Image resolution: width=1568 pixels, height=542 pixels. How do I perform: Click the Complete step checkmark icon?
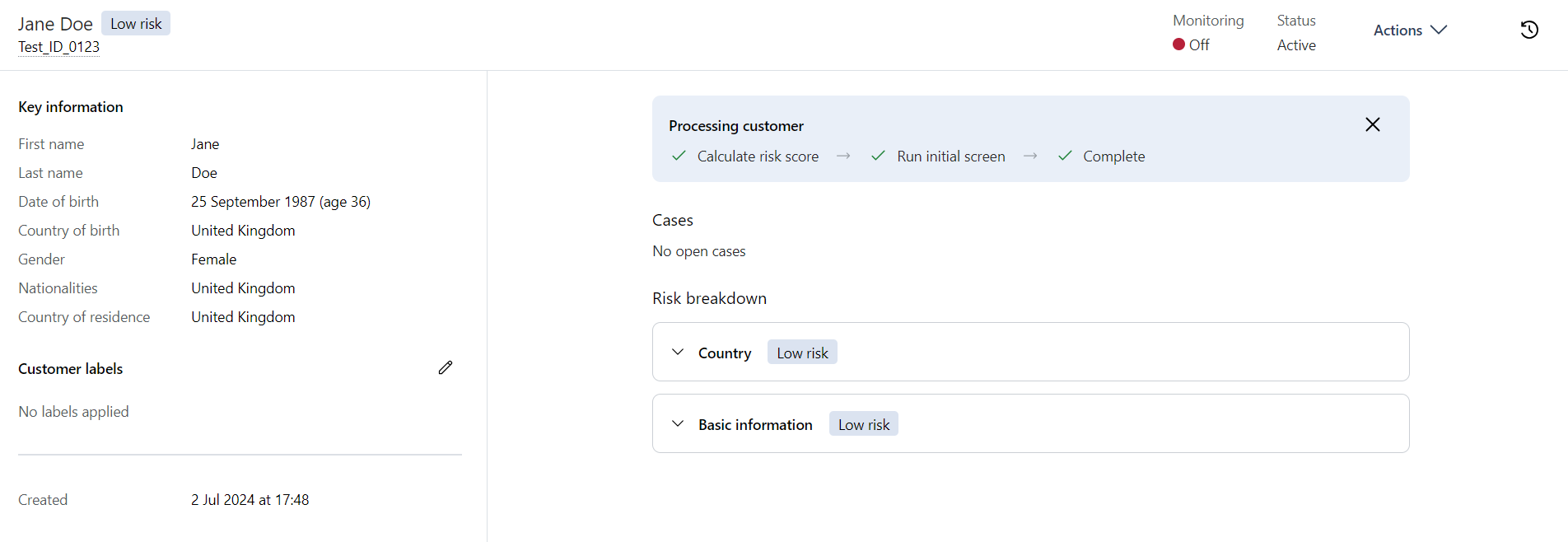[1065, 156]
